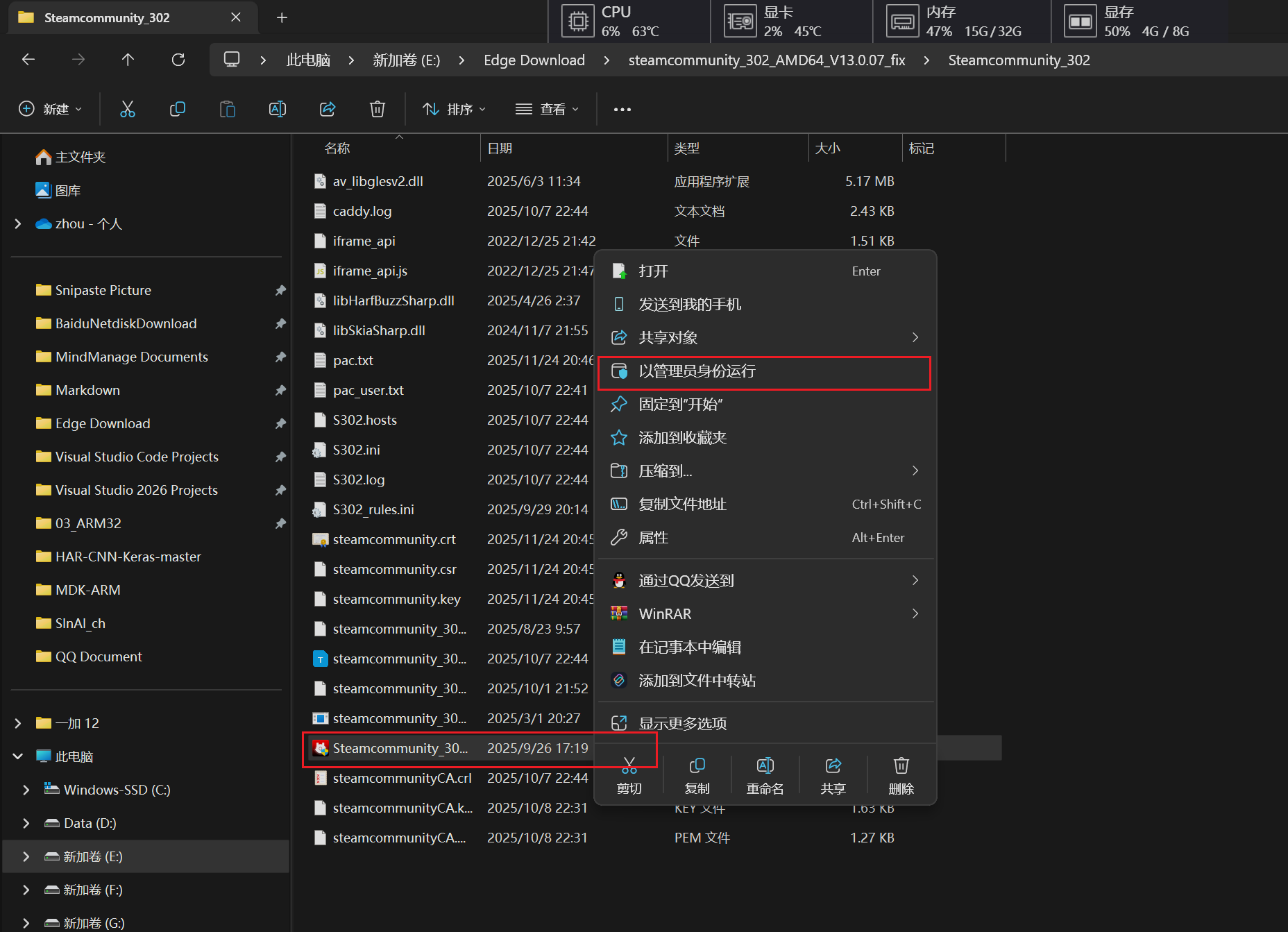Click the Copy icon in the toolbar

tap(178, 109)
